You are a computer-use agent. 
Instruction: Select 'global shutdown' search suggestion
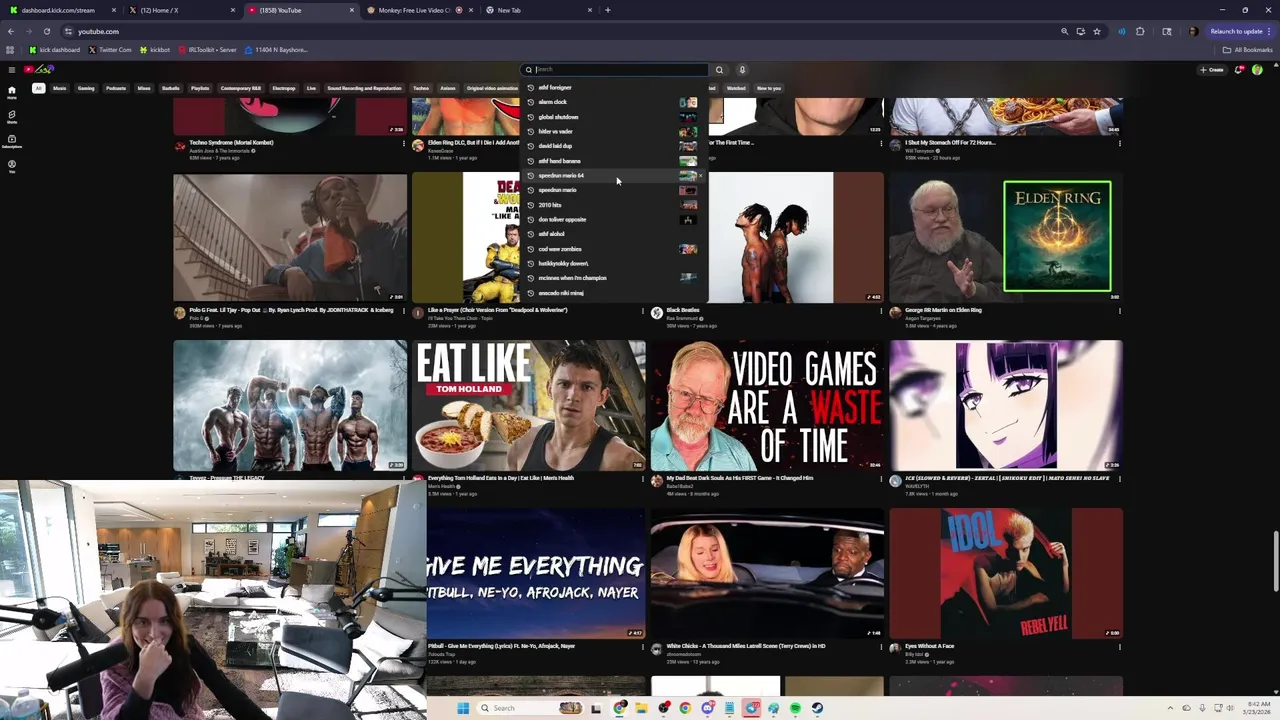[613, 117]
